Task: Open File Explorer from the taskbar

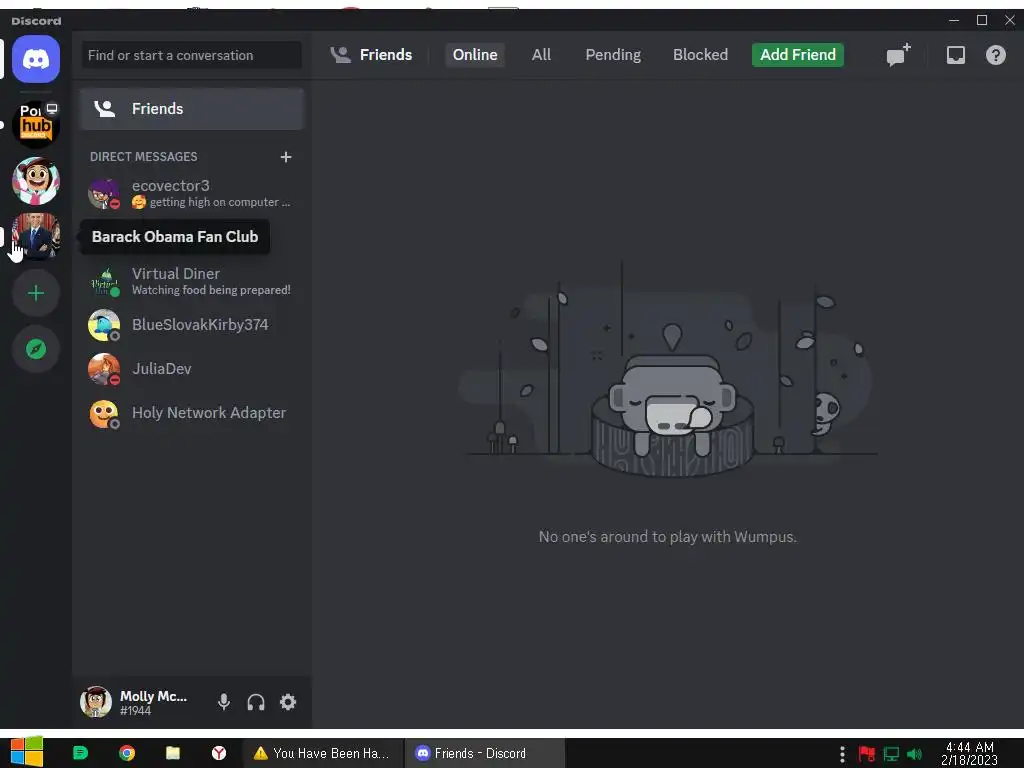Action: [x=172, y=753]
